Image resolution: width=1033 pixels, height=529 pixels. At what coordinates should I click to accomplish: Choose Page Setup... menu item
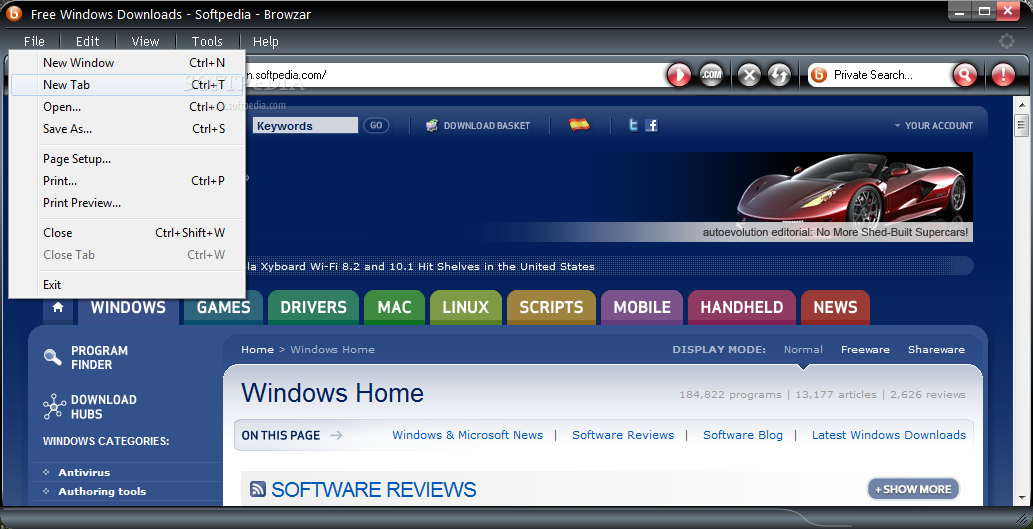click(x=127, y=159)
